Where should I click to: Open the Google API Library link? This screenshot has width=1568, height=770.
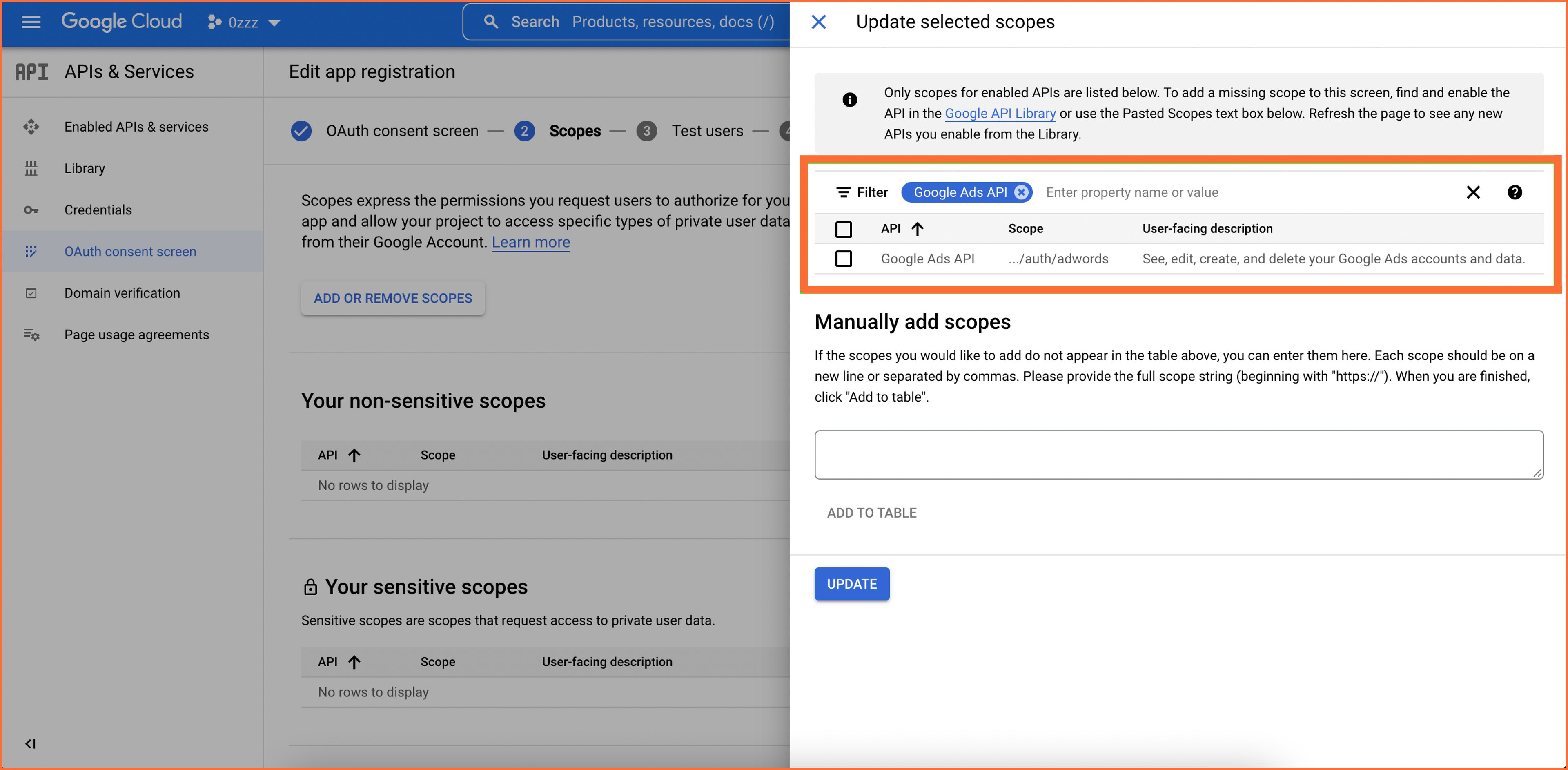[x=1000, y=113]
